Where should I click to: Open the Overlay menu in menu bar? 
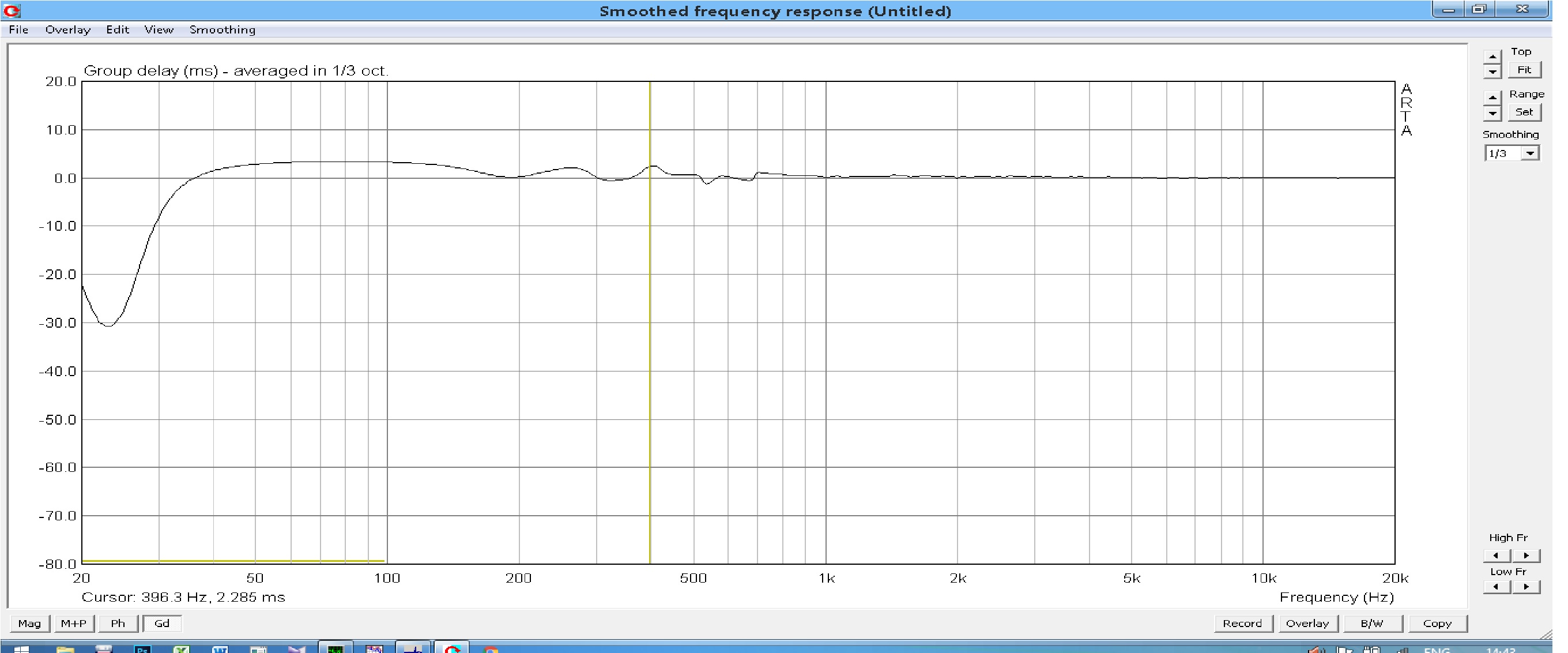[67, 30]
